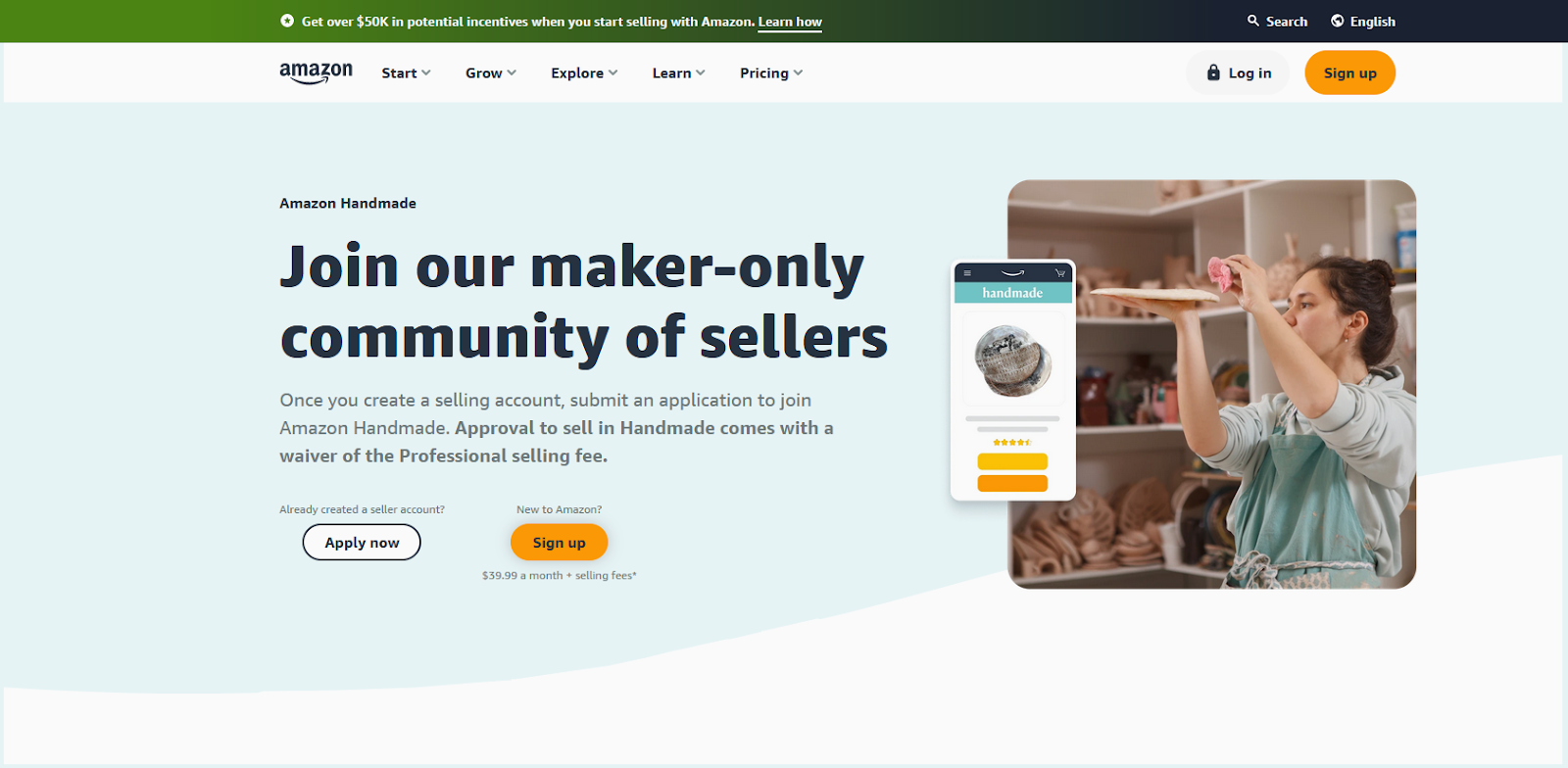The width and height of the screenshot is (1568, 768).
Task: Select the English language option
Action: pos(1372,22)
